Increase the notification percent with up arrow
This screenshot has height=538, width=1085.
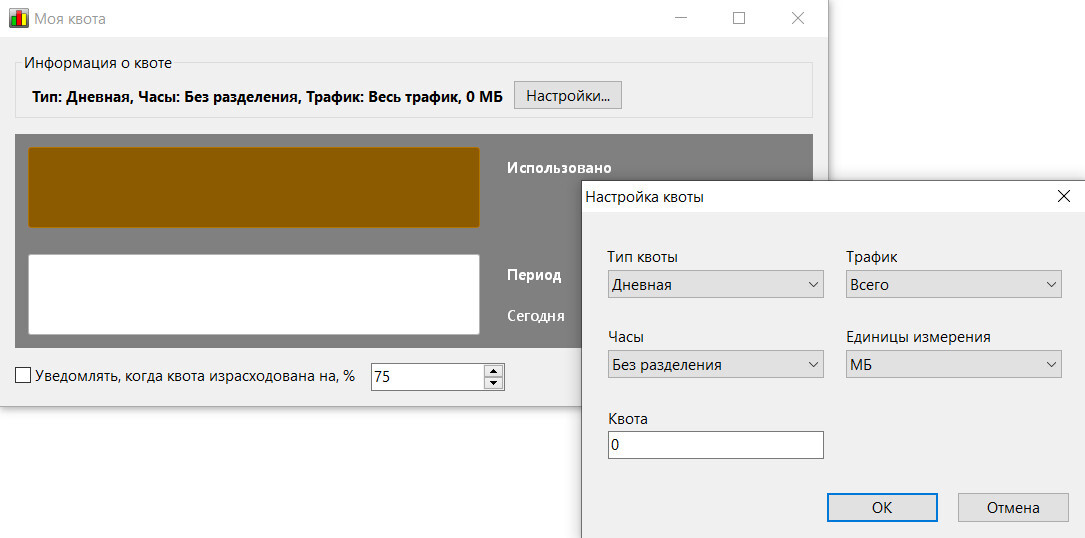[x=493, y=370]
